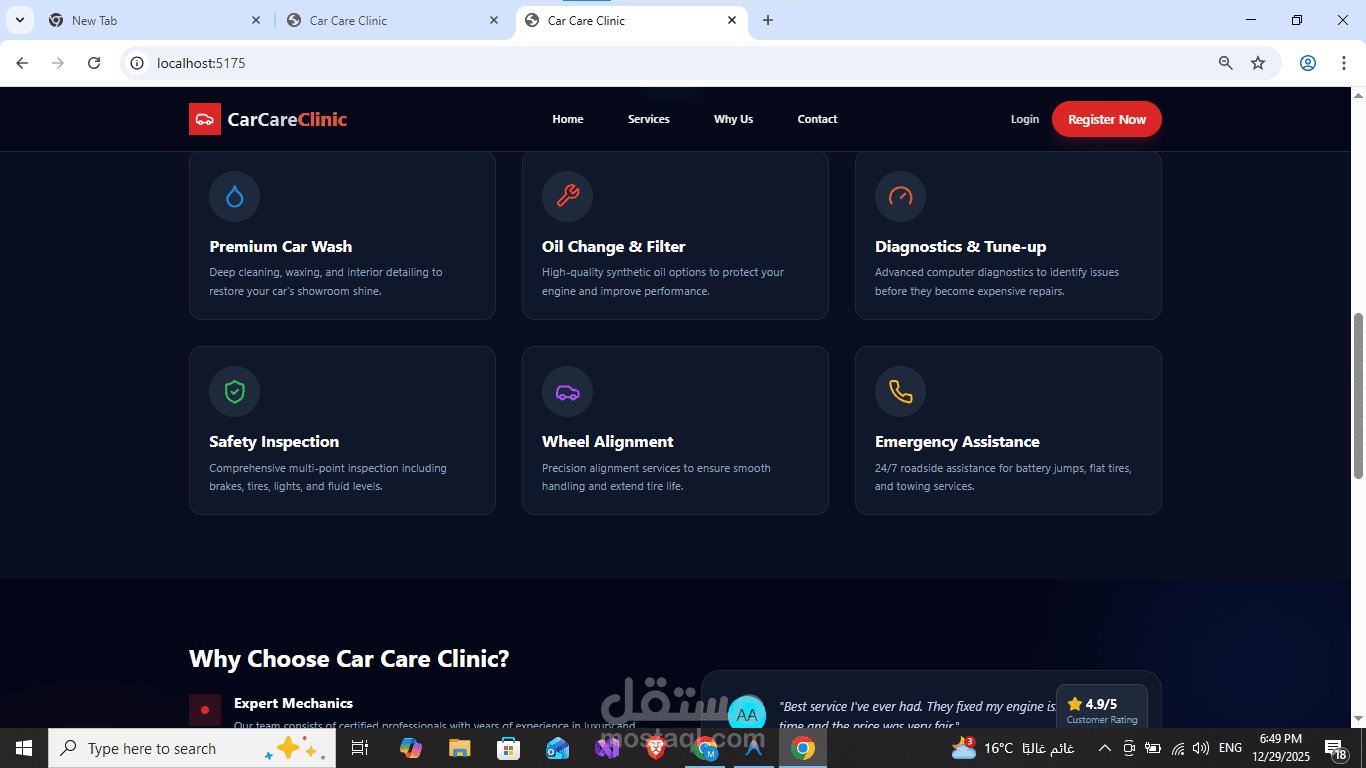
Task: Switch to the second Car Care Clinic tab
Action: point(395,20)
